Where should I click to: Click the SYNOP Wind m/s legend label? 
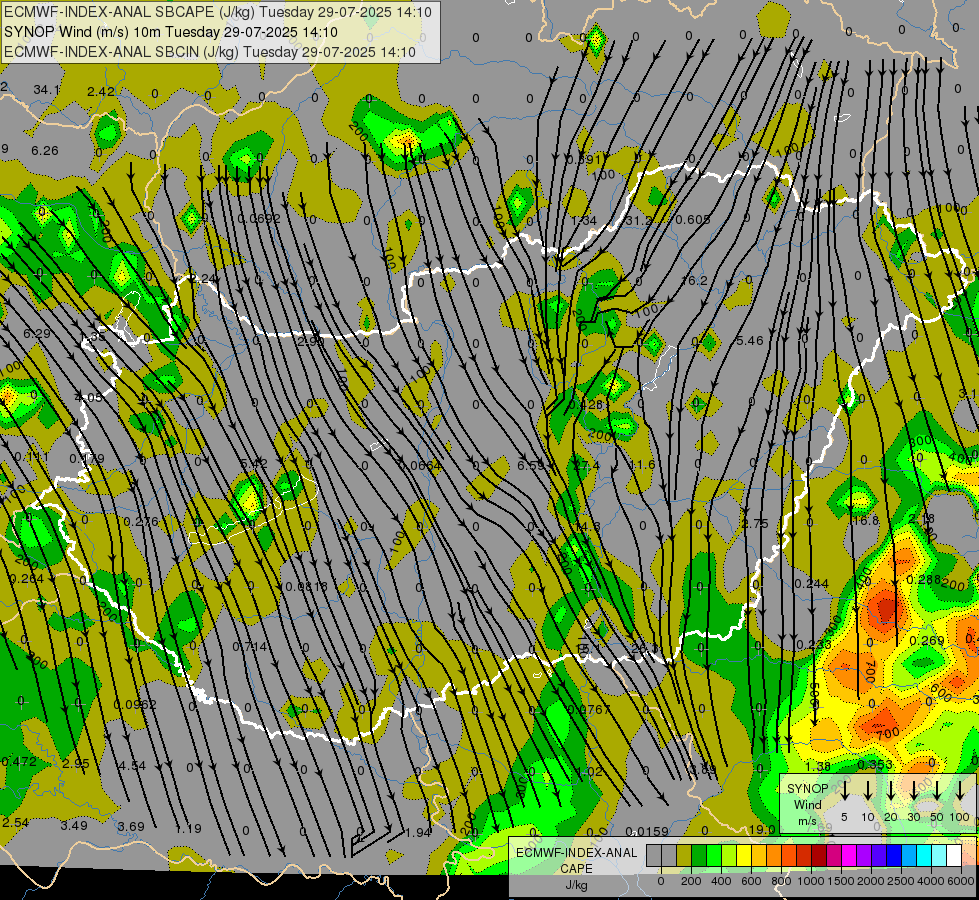pyautogui.click(x=807, y=804)
